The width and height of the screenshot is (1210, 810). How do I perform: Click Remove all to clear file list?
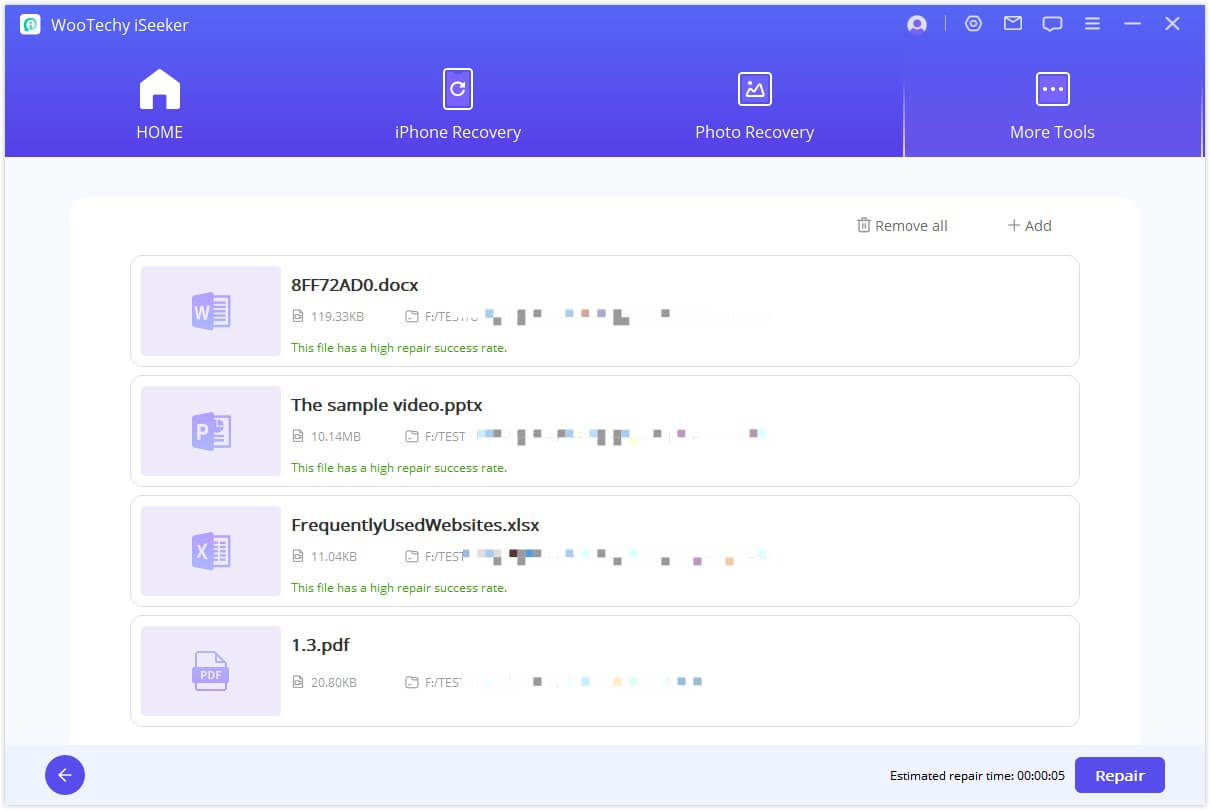point(902,226)
